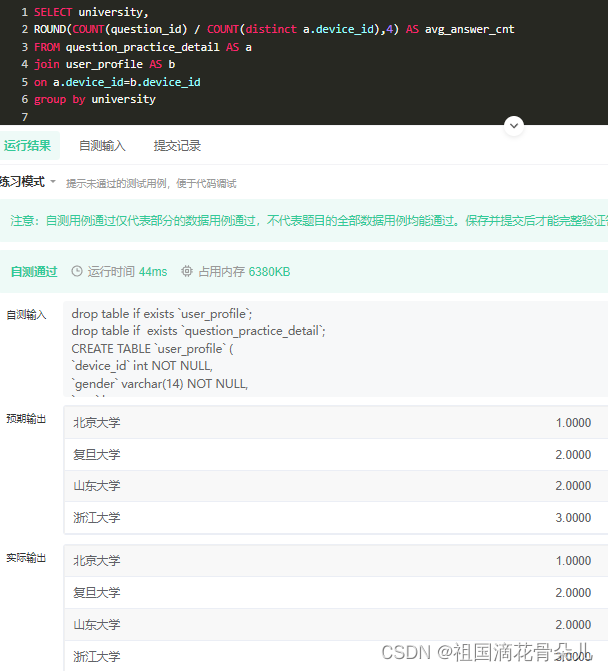Place the cursor on code line 1 SELECT university

91,12
